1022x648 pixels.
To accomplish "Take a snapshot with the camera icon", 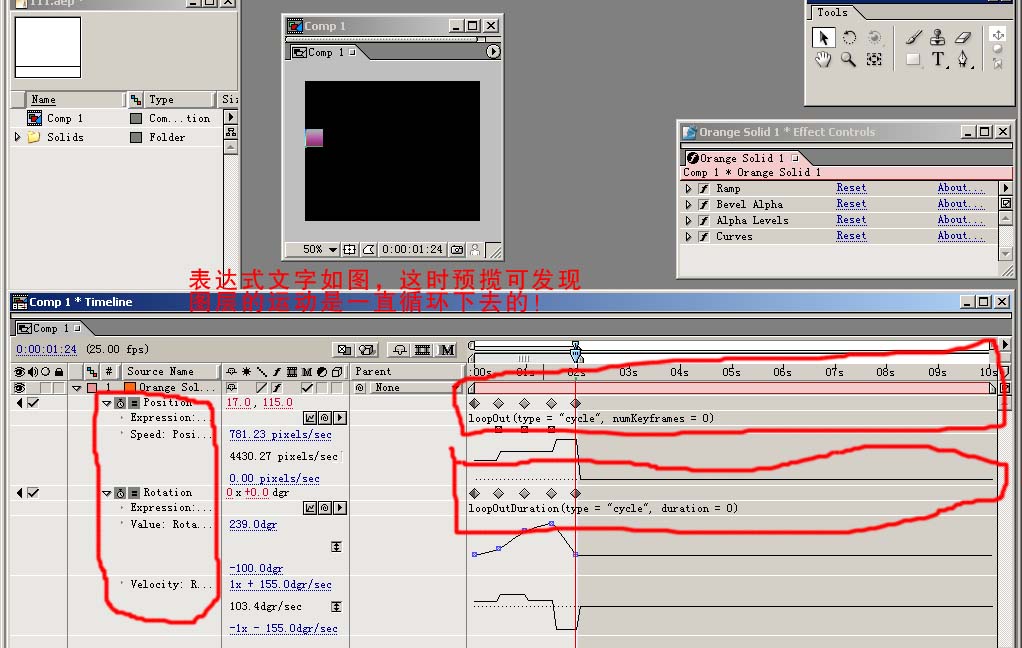I will point(457,249).
